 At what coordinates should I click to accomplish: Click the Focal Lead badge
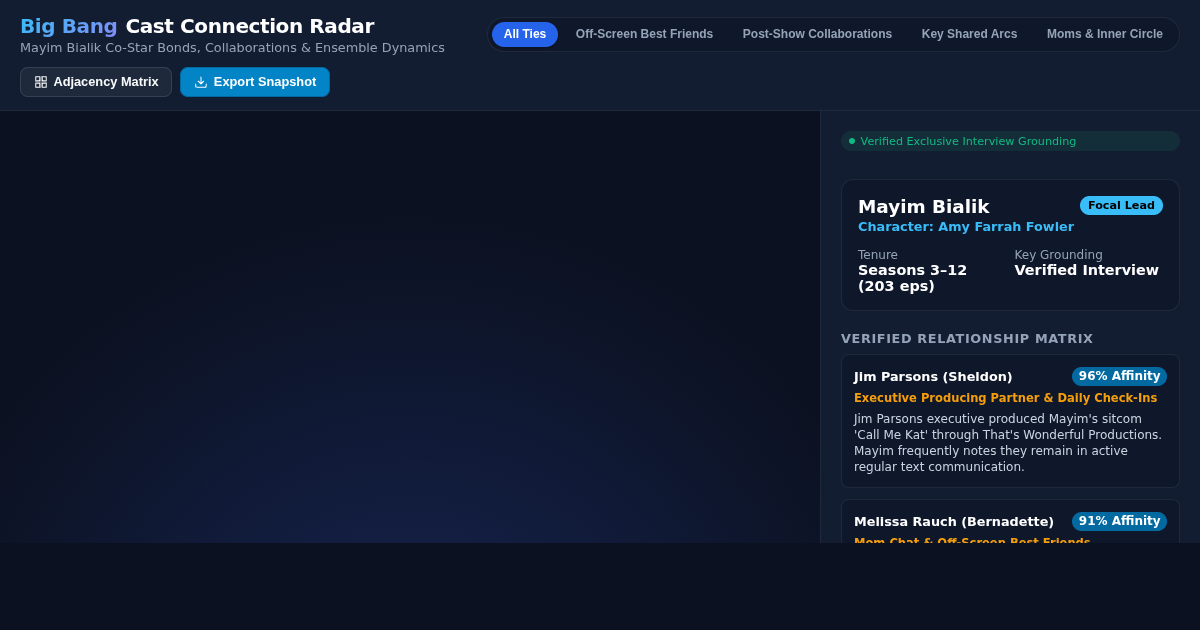pyautogui.click(x=1121, y=205)
